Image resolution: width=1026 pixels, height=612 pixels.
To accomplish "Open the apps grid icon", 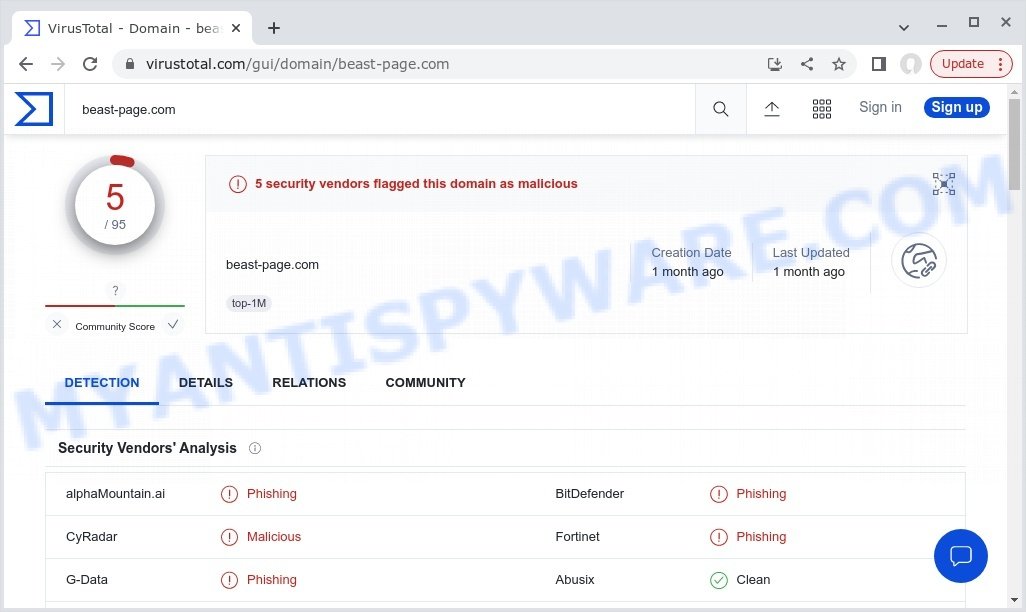I will [822, 109].
